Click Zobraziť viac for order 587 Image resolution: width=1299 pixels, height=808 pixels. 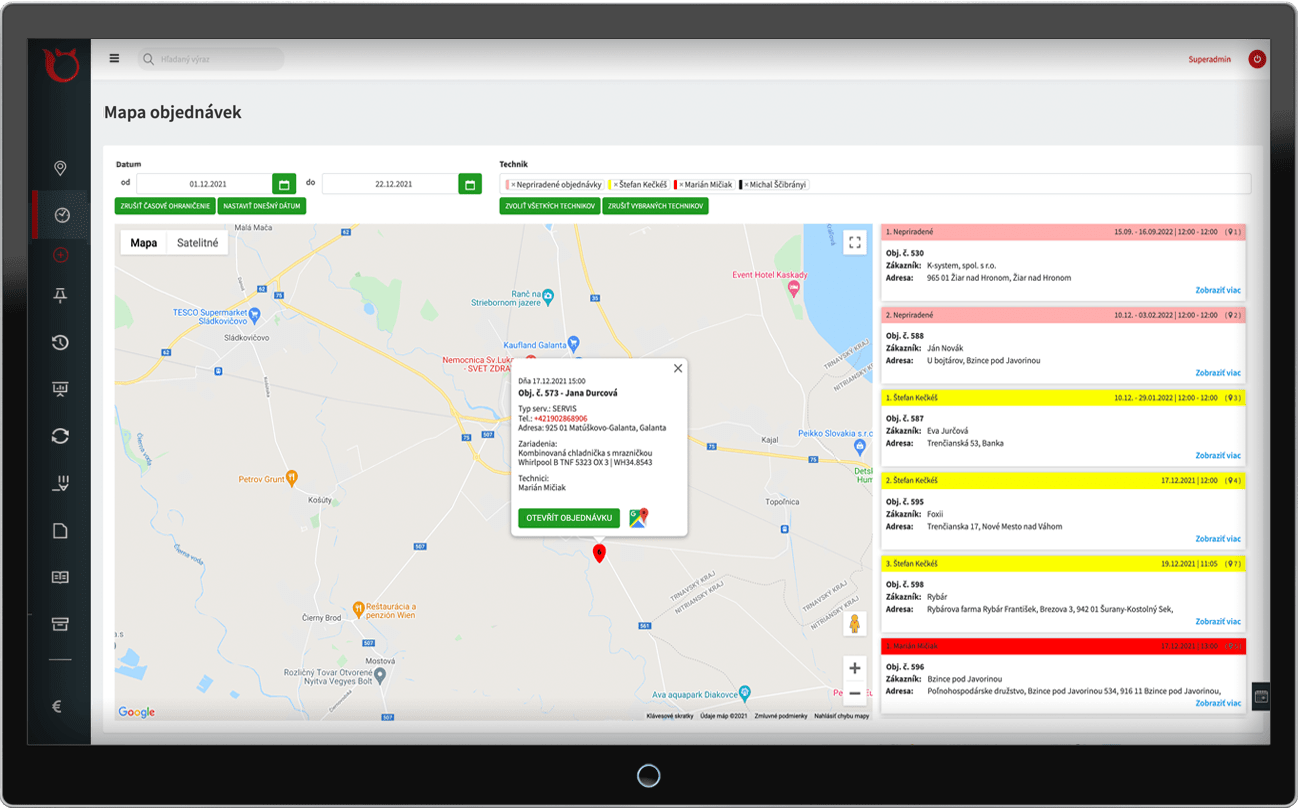coord(1218,455)
